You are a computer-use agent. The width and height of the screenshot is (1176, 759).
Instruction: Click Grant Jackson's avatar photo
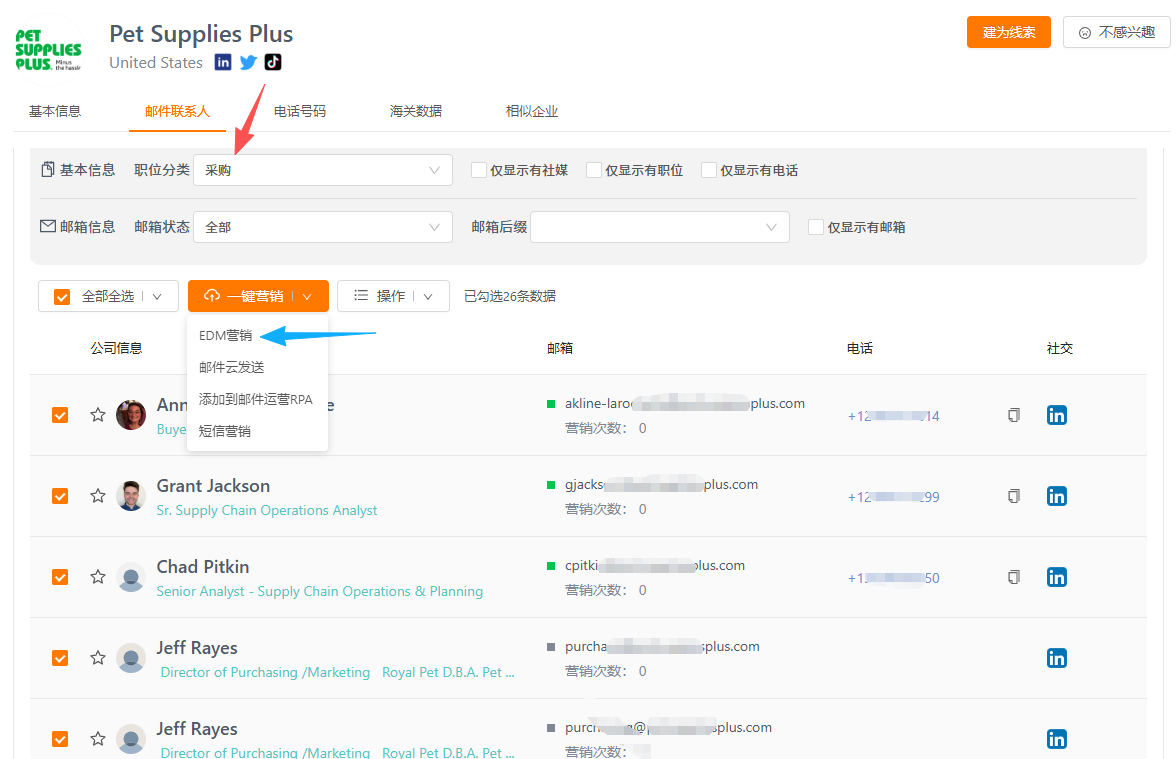(131, 496)
